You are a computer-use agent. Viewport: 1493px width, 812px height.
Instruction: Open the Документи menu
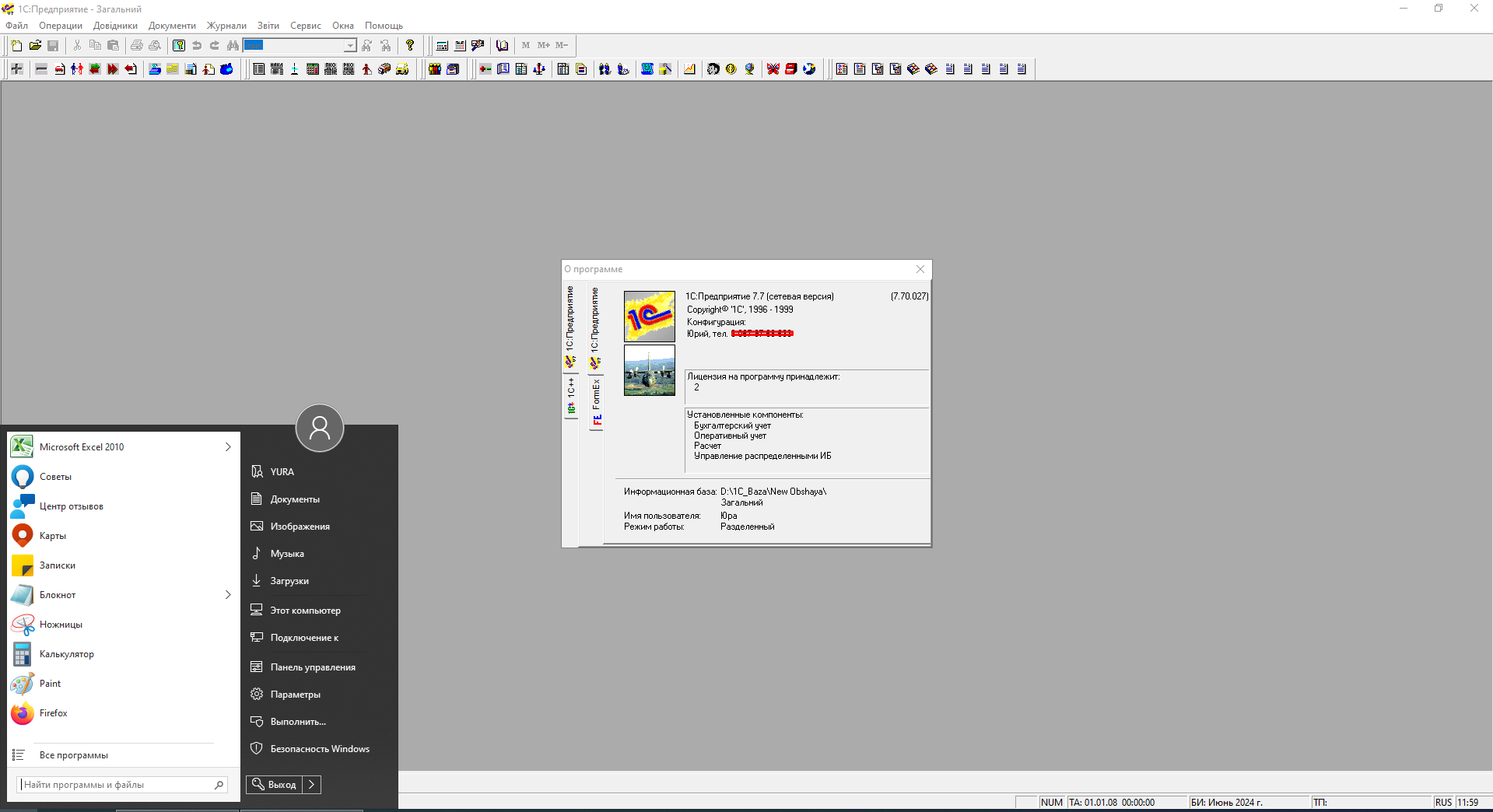click(x=172, y=26)
